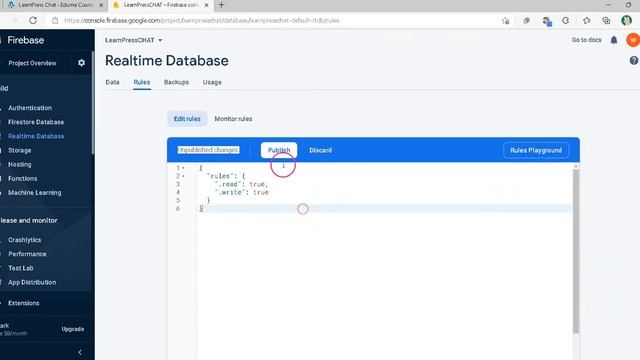Open App Distribution in sidebar
Image resolution: width=640 pixels, height=360 pixels.
[x=32, y=282]
